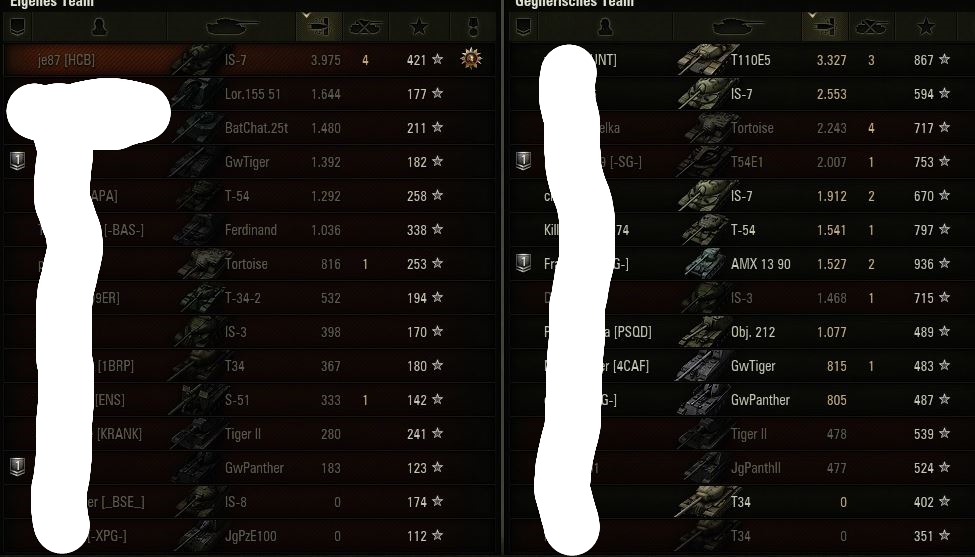Viewport: 975px width, 557px height.
Task: Select the enemy T110E5 row
Action: (x=742, y=60)
